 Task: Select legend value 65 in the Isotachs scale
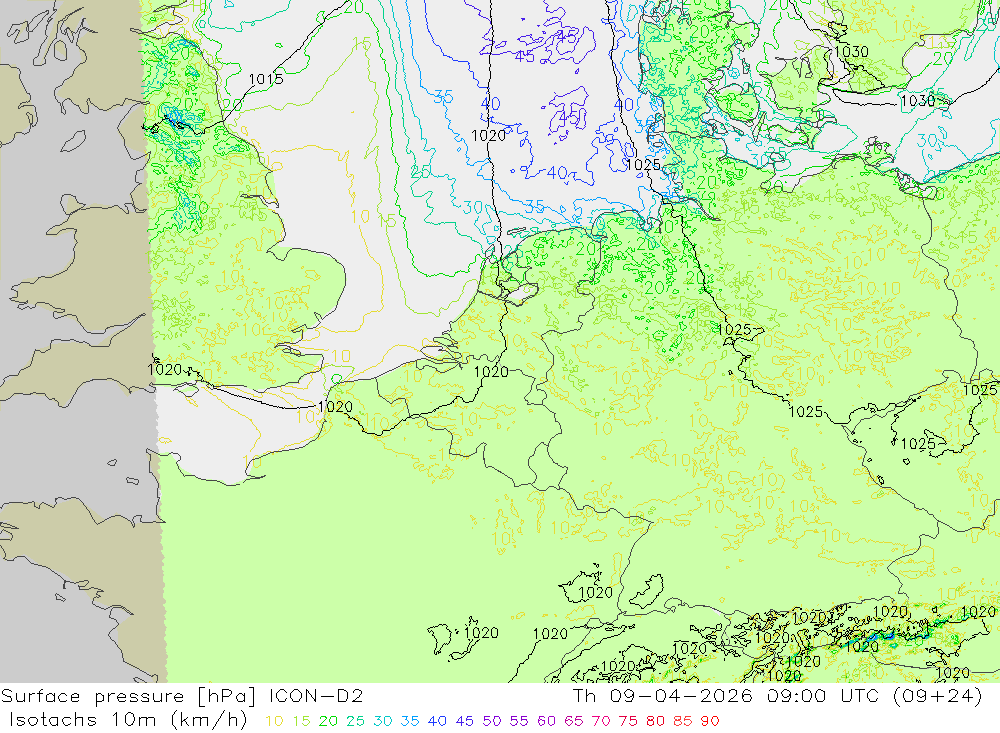click(x=574, y=721)
